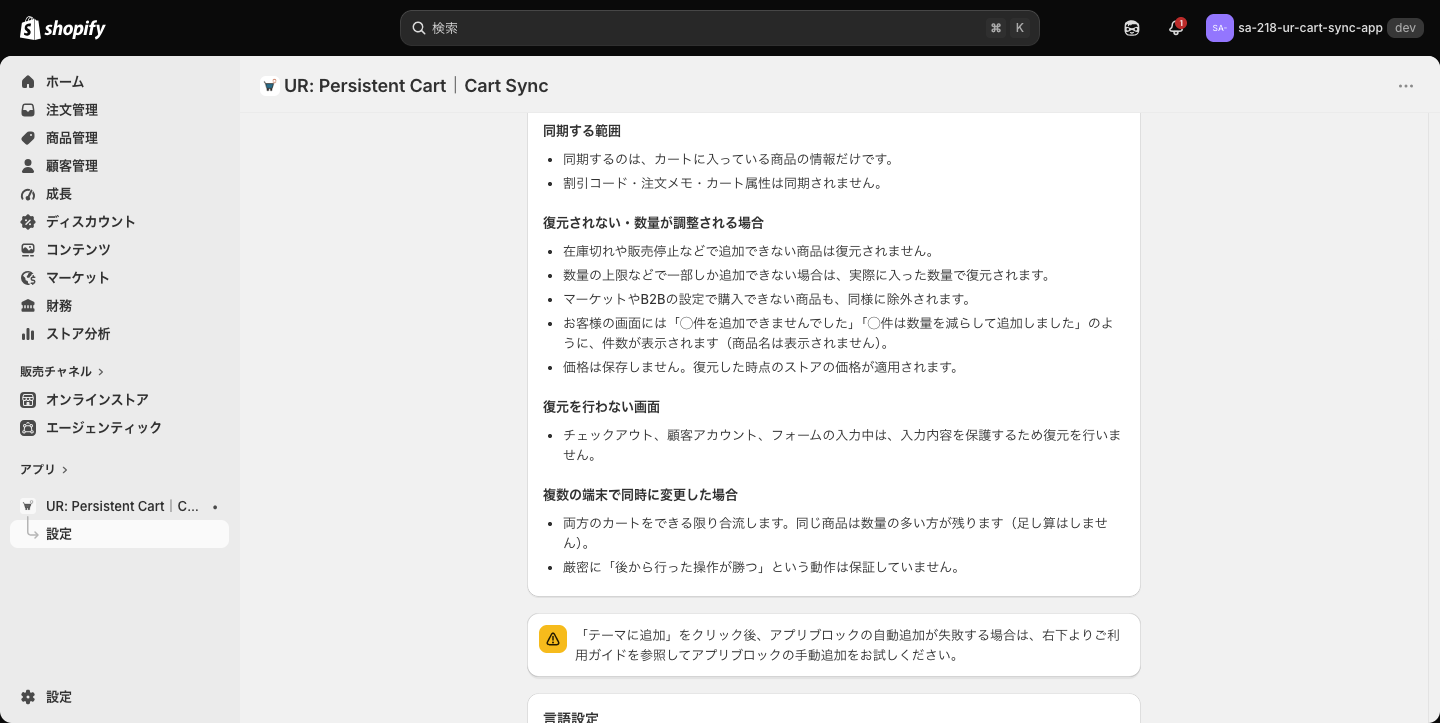Click the yellow warning triangle icon

[553, 639]
